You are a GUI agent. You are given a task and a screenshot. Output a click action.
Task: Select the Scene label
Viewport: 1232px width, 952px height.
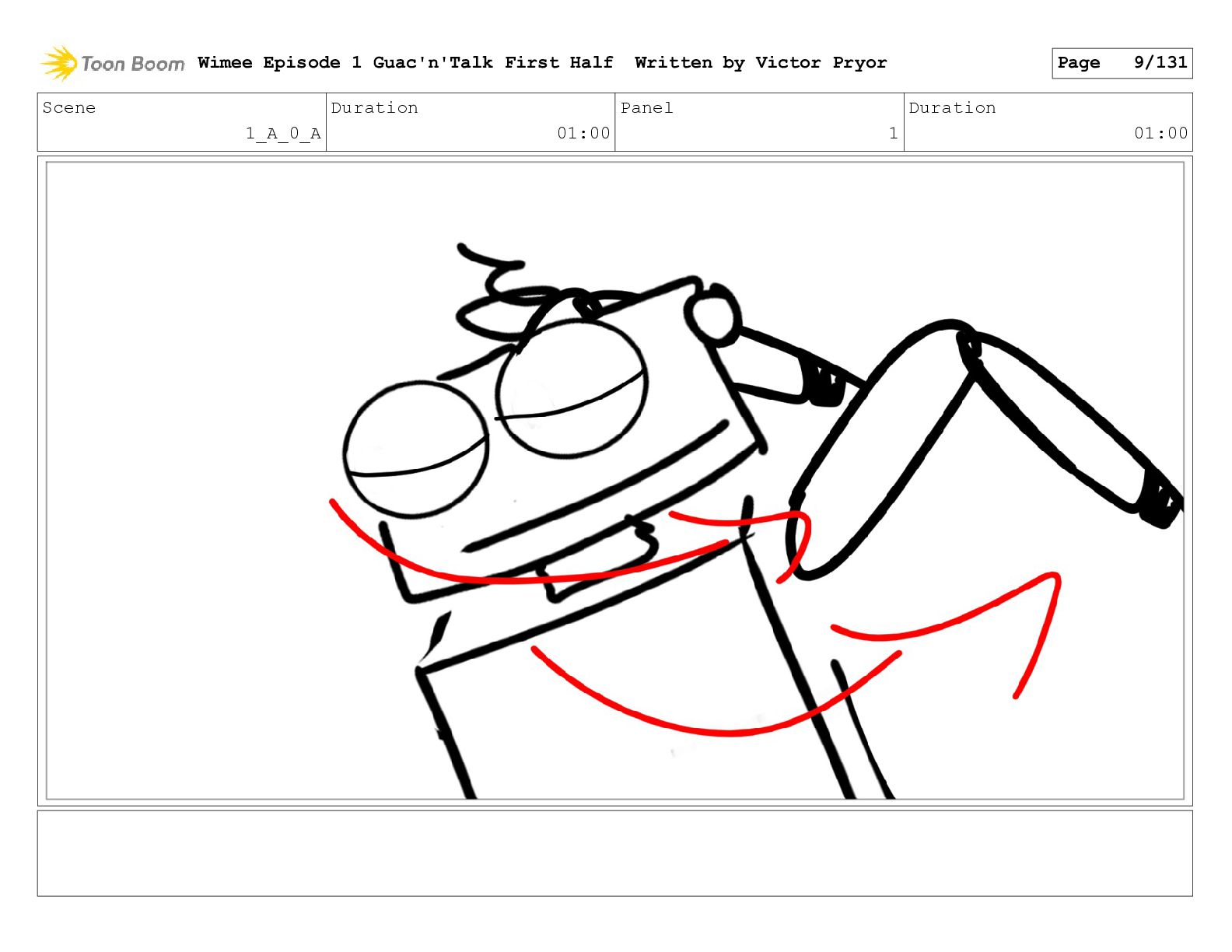[69, 107]
